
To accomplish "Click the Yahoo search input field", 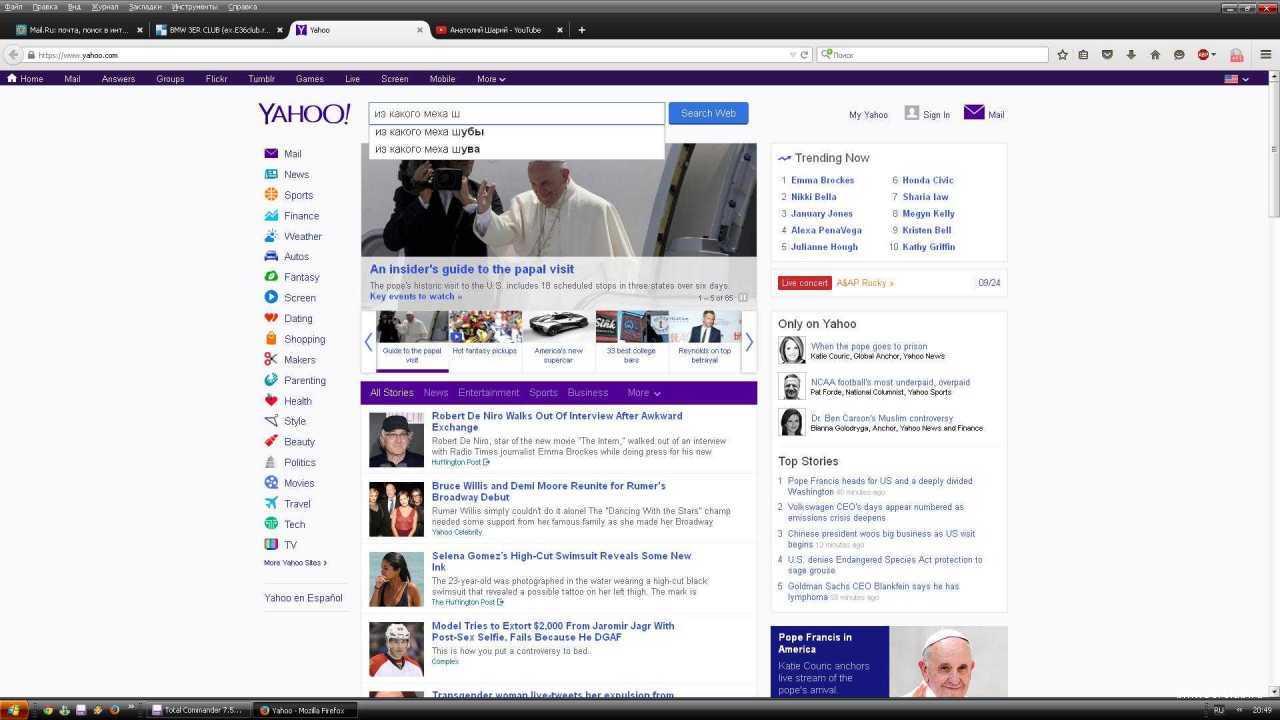I will (x=516, y=114).
